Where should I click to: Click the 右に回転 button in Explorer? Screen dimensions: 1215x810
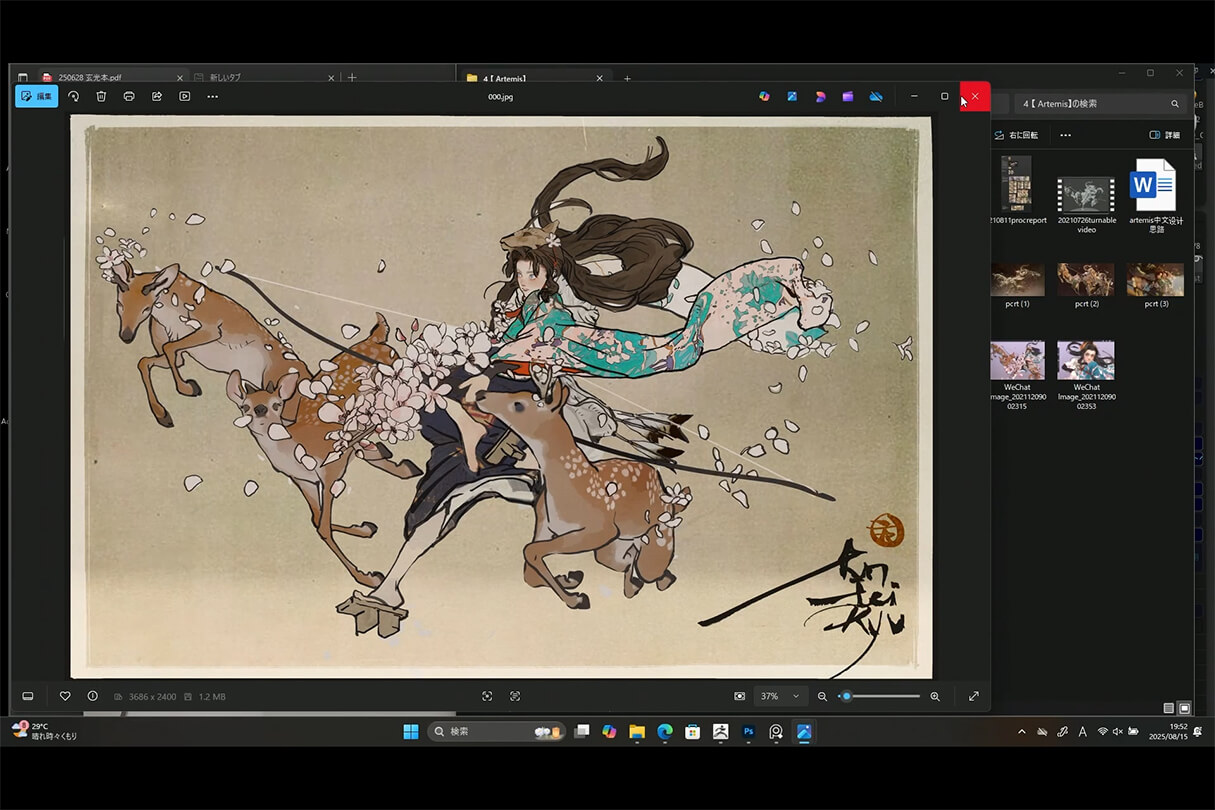(1017, 135)
